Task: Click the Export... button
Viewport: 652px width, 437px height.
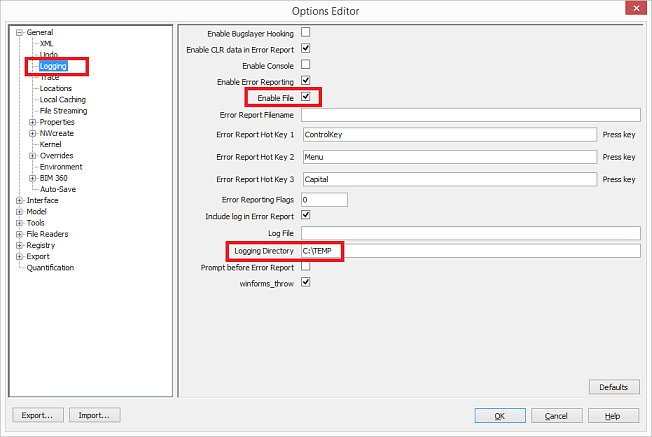Action: click(x=39, y=415)
